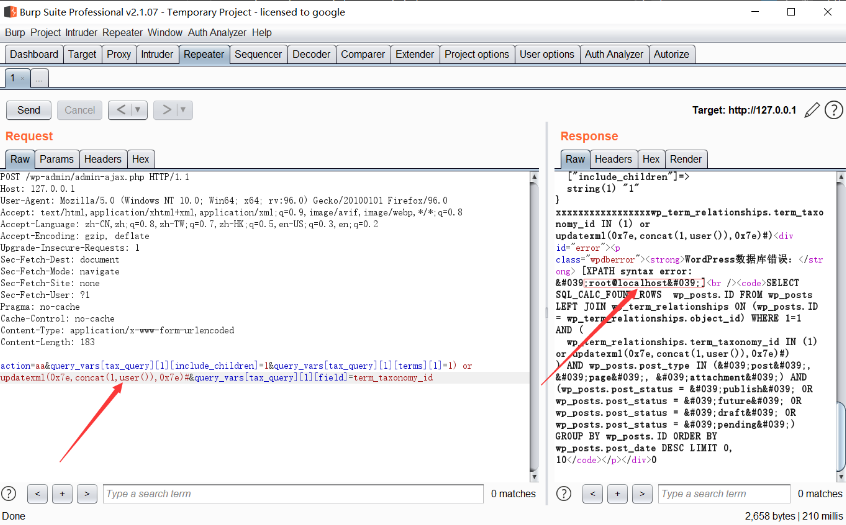The image size is (846, 525).
Task: Click down arrow of response scrollbar
Action: point(841,477)
